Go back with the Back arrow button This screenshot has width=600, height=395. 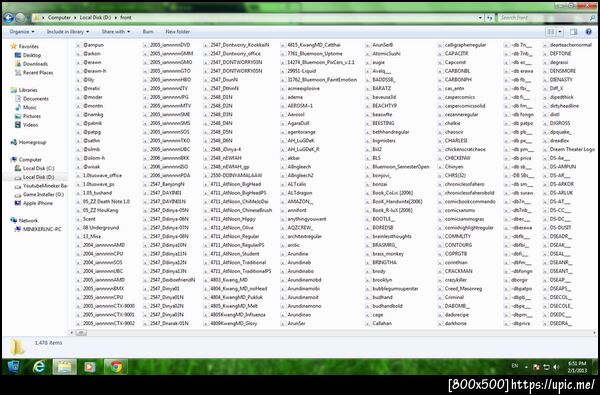[x=8, y=18]
